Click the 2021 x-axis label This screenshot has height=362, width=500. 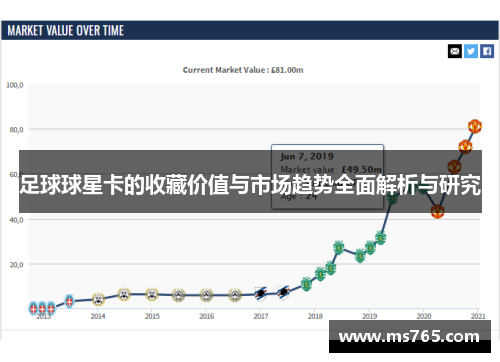[478, 316]
